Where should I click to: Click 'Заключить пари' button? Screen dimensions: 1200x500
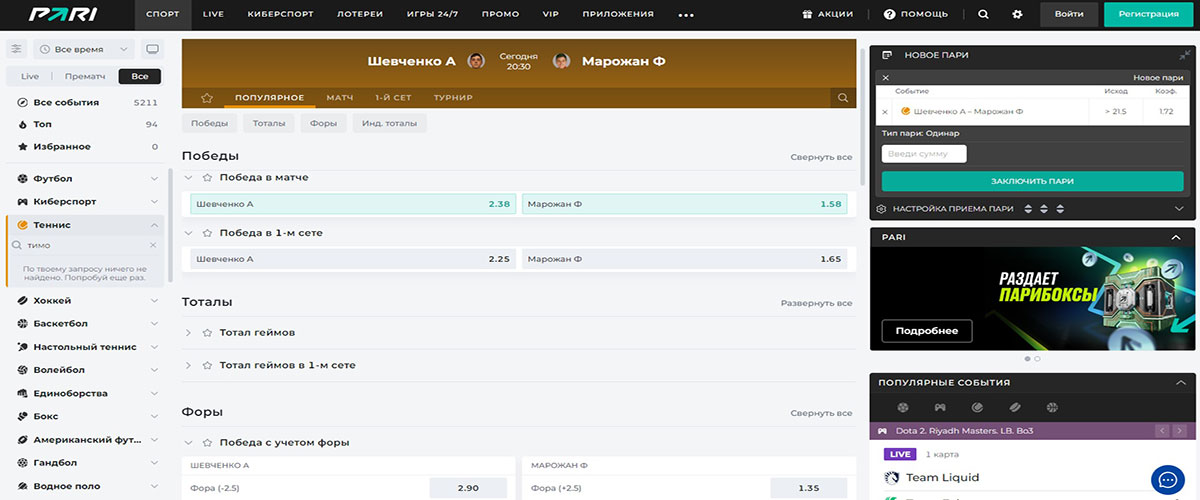1032,181
